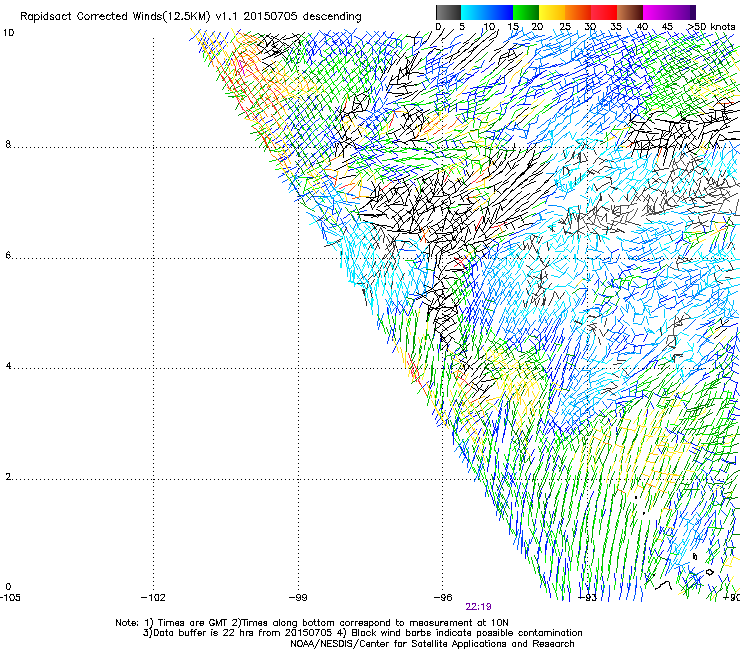Click the longitude axis label '-105'
This screenshot has height=650, width=740.
click(10, 598)
